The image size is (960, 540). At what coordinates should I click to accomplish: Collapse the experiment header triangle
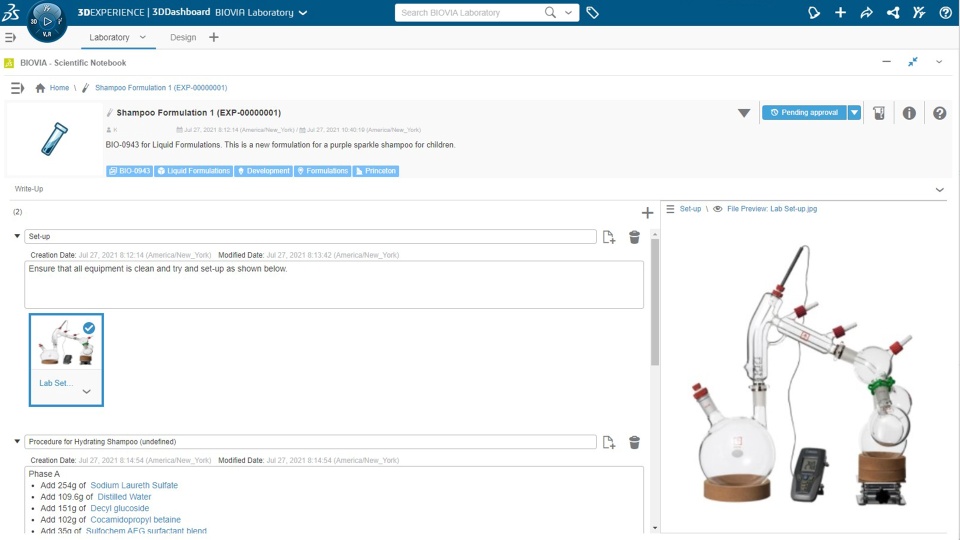click(x=744, y=113)
